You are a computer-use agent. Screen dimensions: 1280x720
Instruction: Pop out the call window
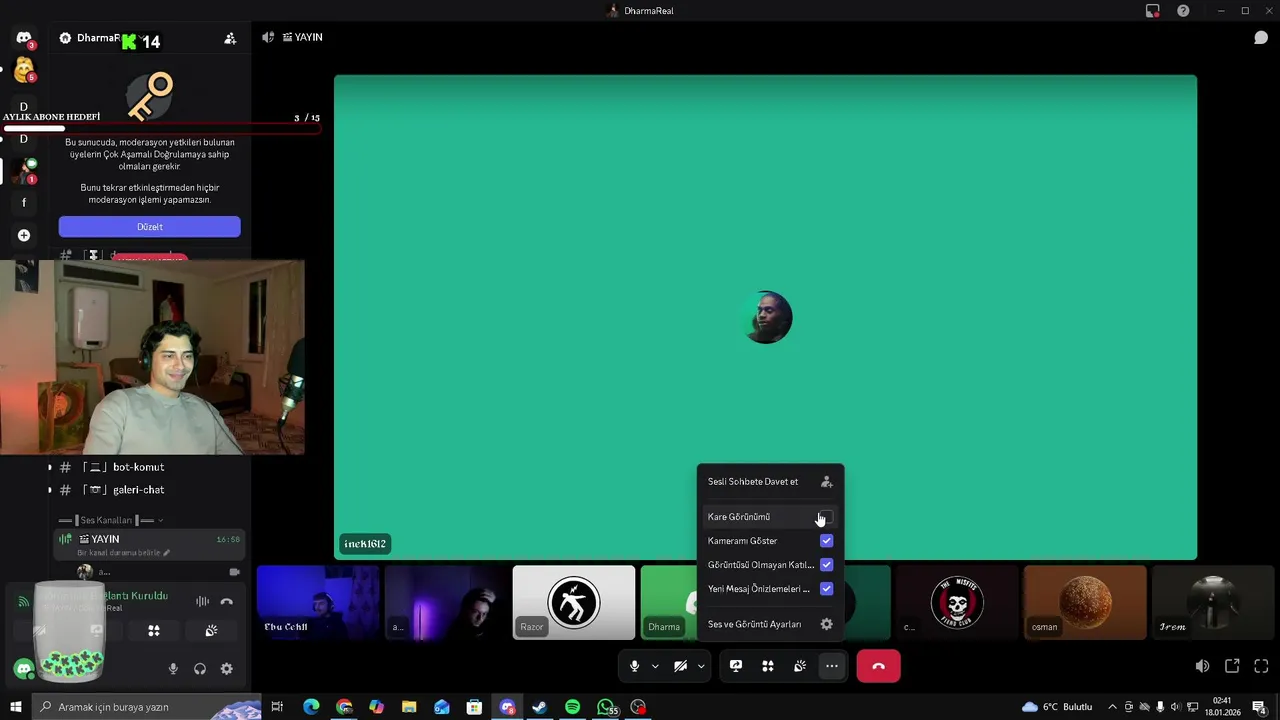1232,666
